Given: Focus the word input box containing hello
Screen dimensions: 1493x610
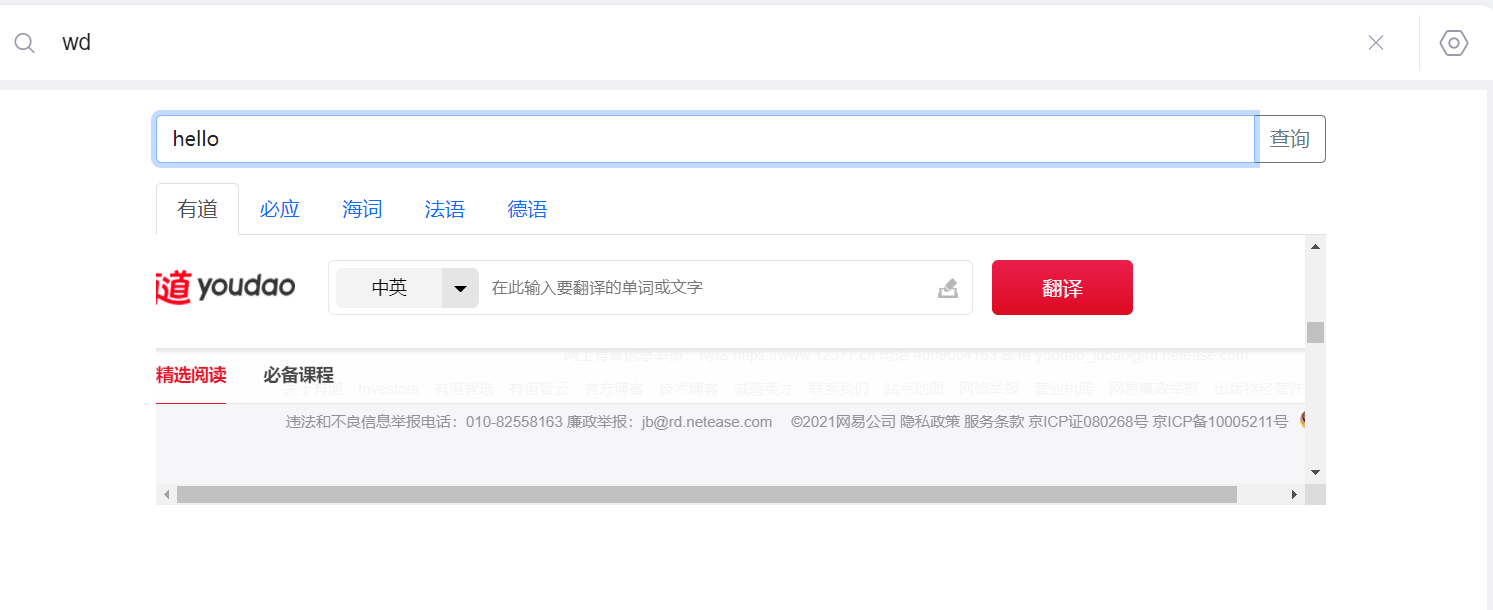Looking at the screenshot, I should pos(705,139).
